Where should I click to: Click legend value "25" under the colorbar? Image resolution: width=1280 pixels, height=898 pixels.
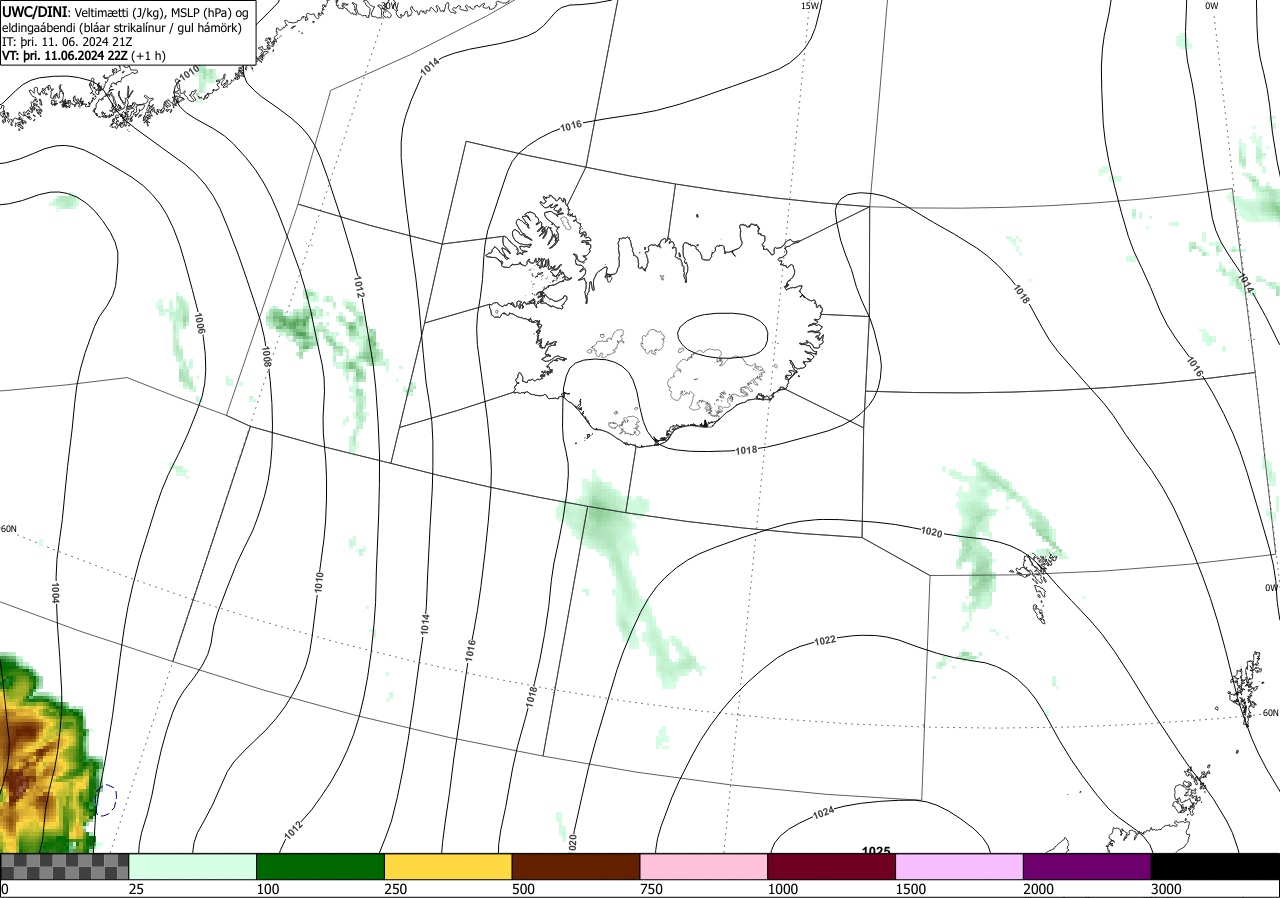137,889
